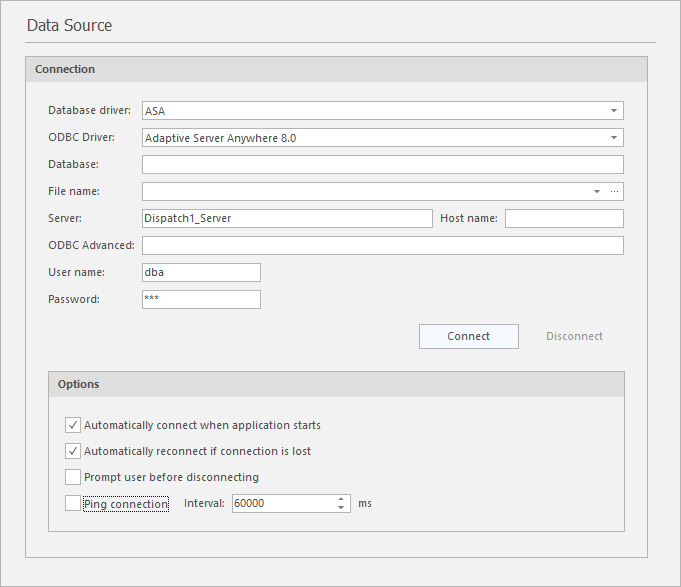
Task: Select the Server field containing Dispatch1_Server
Action: (x=286, y=218)
